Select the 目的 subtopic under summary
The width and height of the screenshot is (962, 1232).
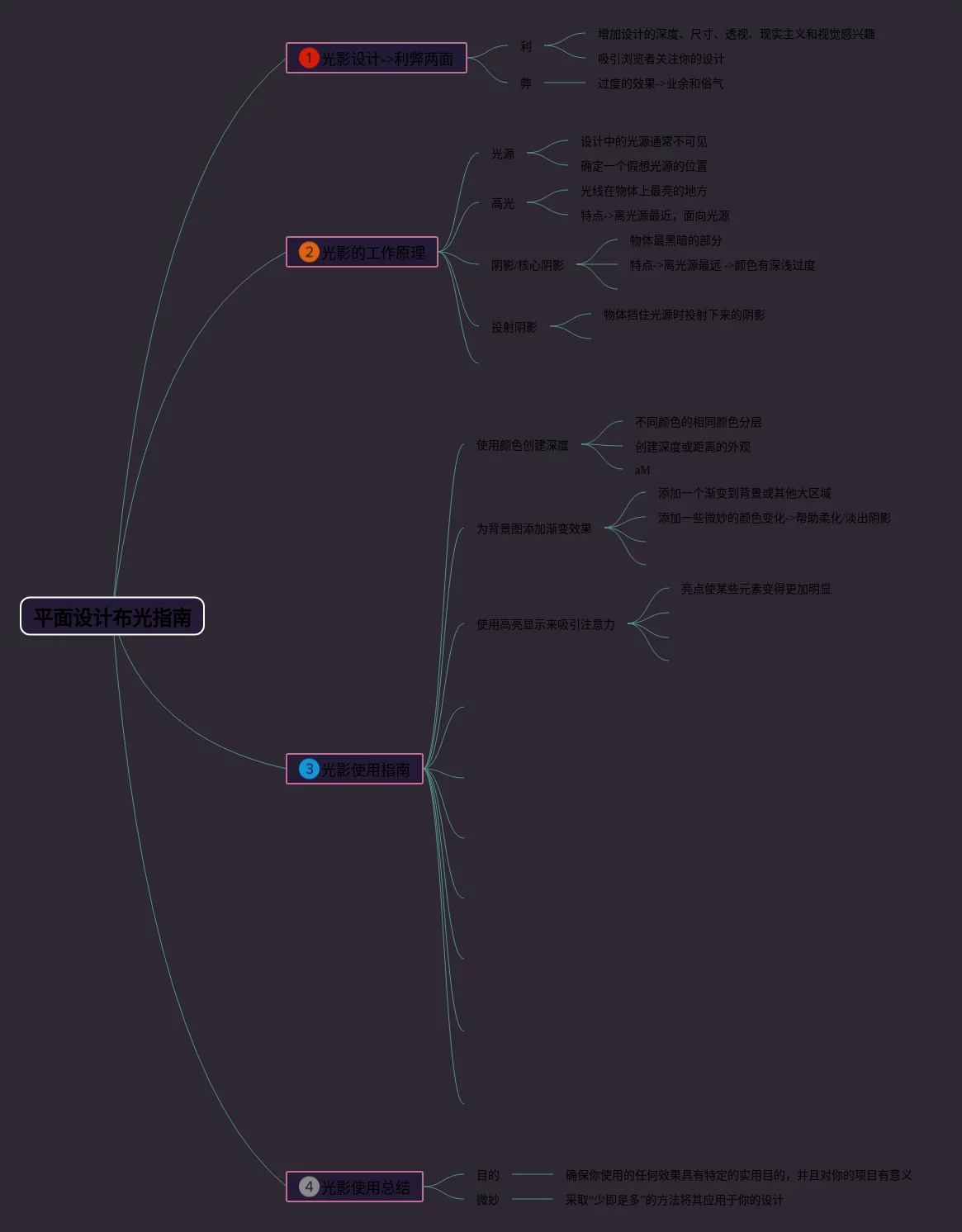488,1175
